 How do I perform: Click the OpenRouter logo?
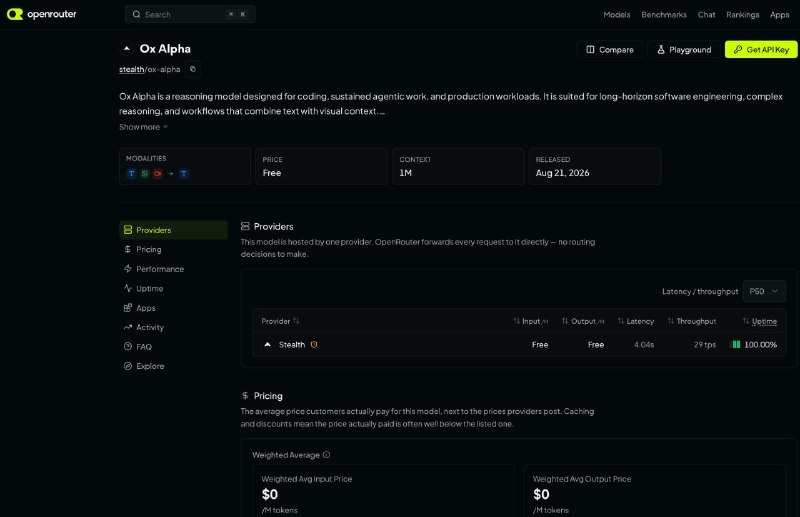(41, 14)
